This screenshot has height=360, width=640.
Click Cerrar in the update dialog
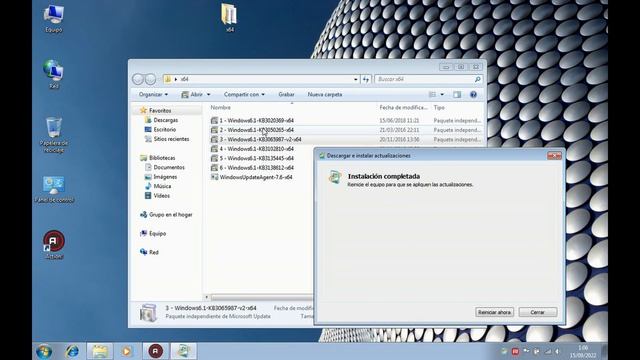point(538,312)
